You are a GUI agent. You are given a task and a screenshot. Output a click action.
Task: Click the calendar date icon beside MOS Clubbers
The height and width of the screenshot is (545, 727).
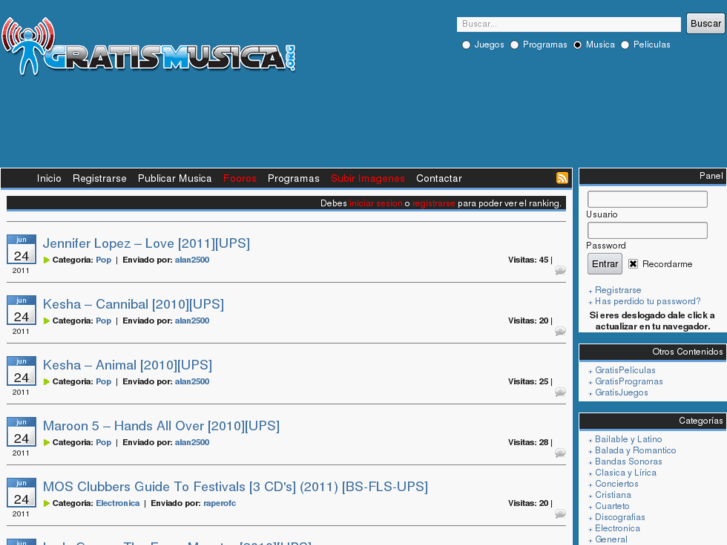[x=21, y=492]
